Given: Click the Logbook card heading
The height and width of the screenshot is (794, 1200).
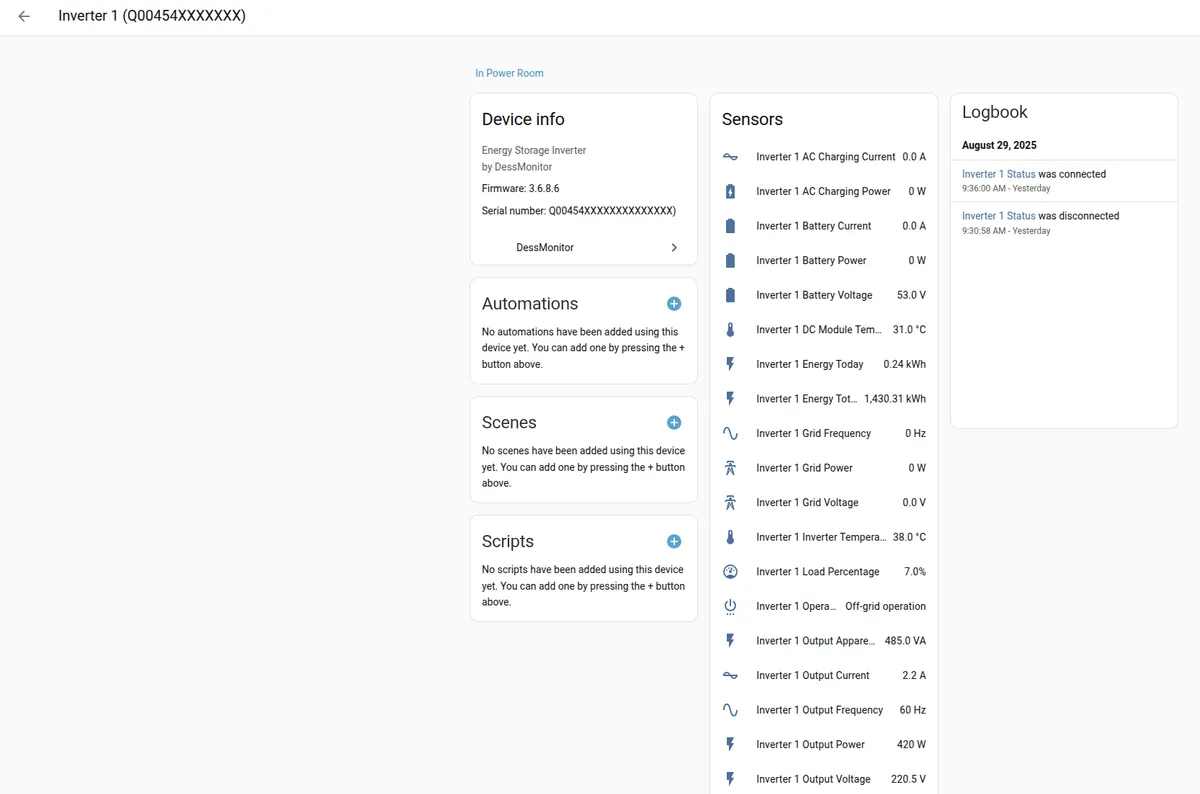Looking at the screenshot, I should (995, 112).
